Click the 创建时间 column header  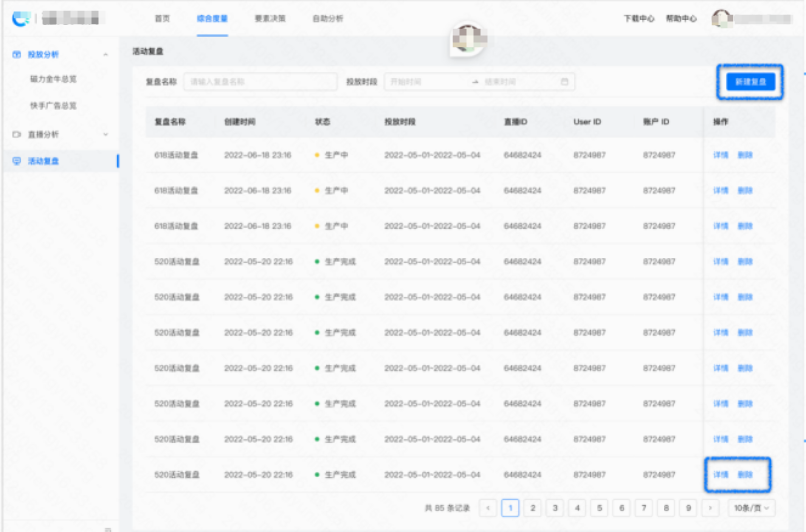[240, 122]
